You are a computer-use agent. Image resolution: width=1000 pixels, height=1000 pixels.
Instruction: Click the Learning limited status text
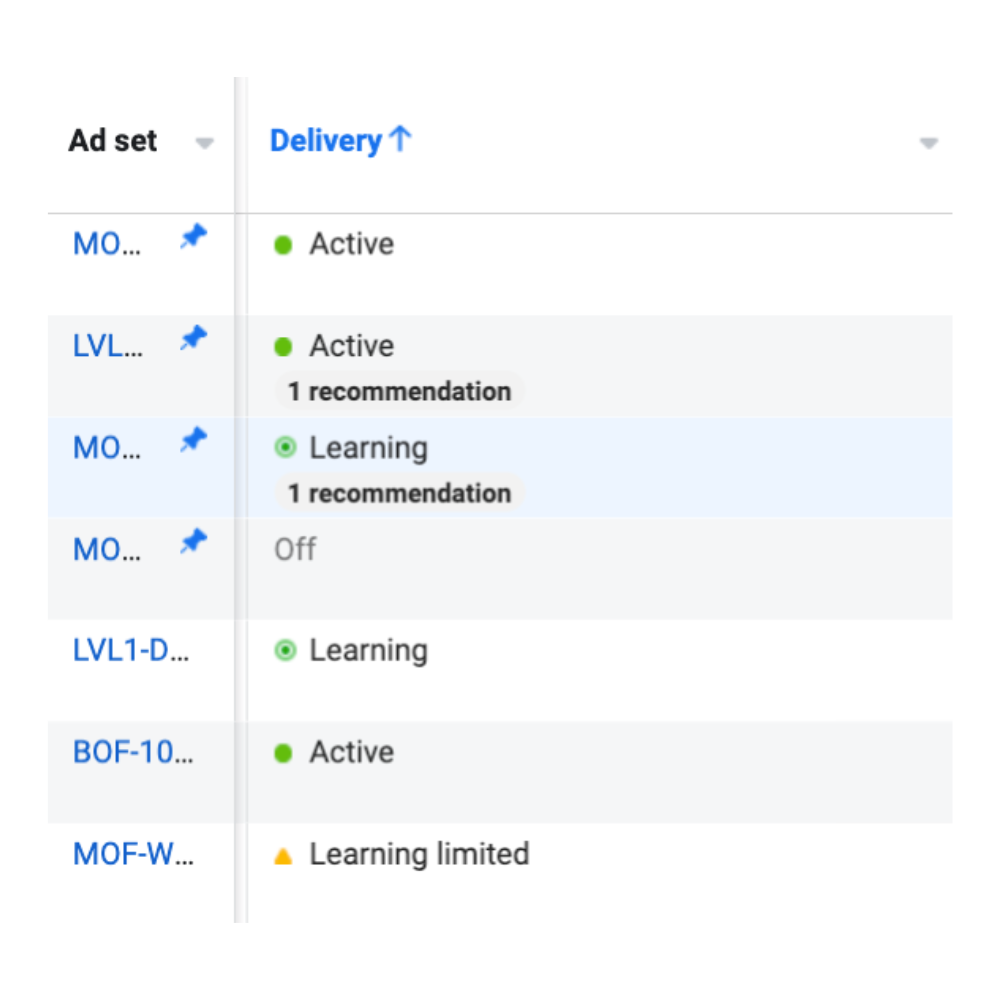[x=419, y=855]
